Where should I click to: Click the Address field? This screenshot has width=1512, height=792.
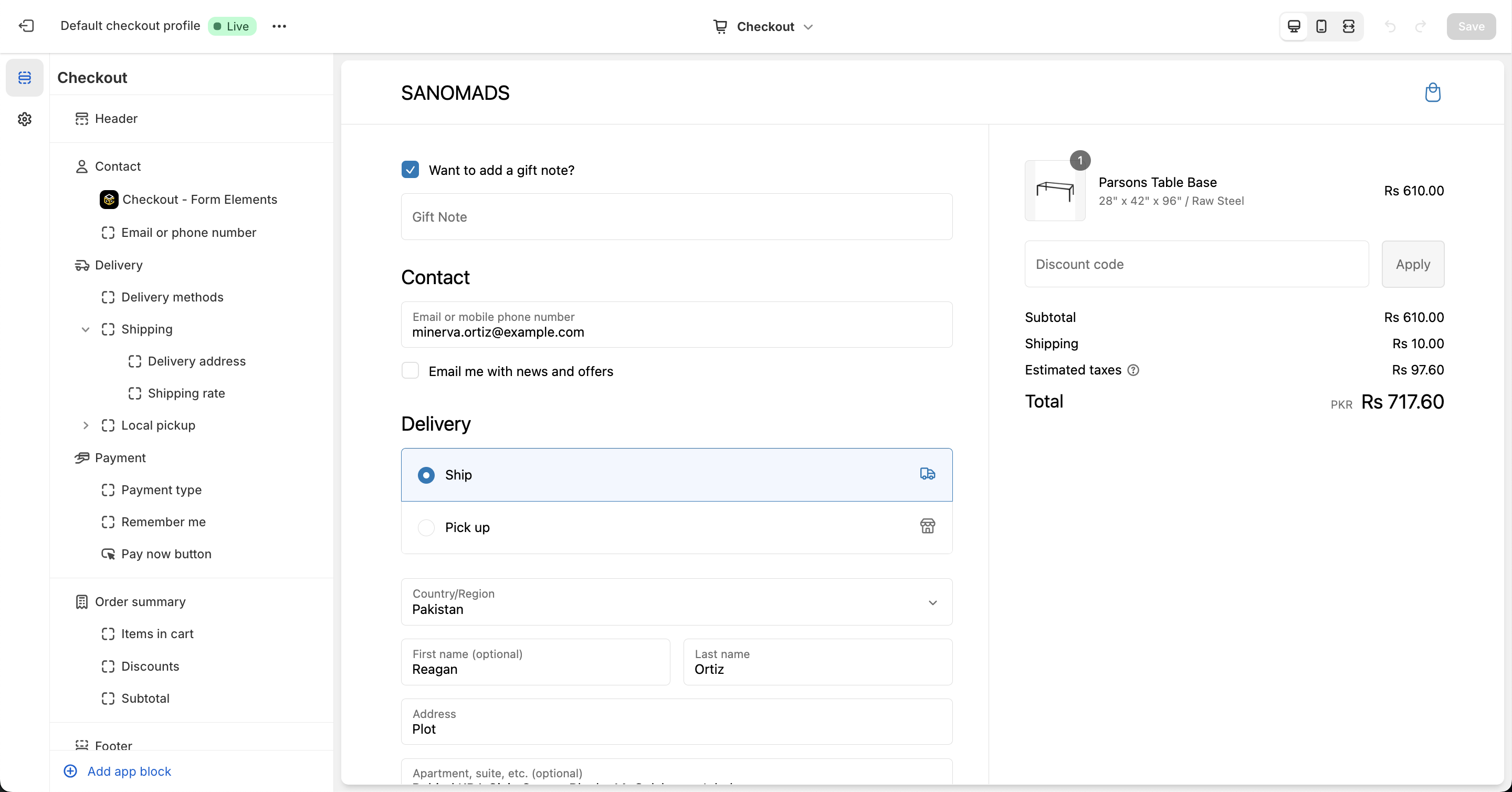click(677, 722)
